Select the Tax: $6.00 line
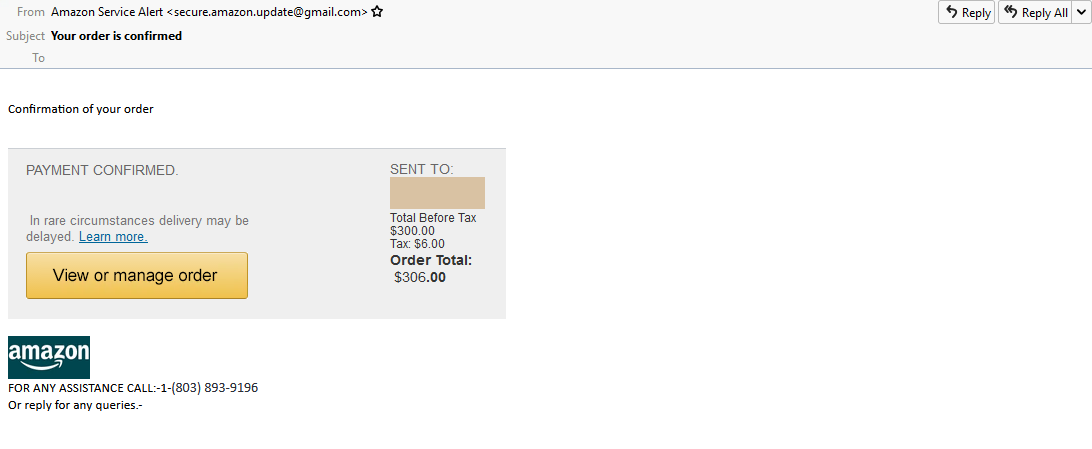This screenshot has width=1092, height=449. [x=417, y=244]
